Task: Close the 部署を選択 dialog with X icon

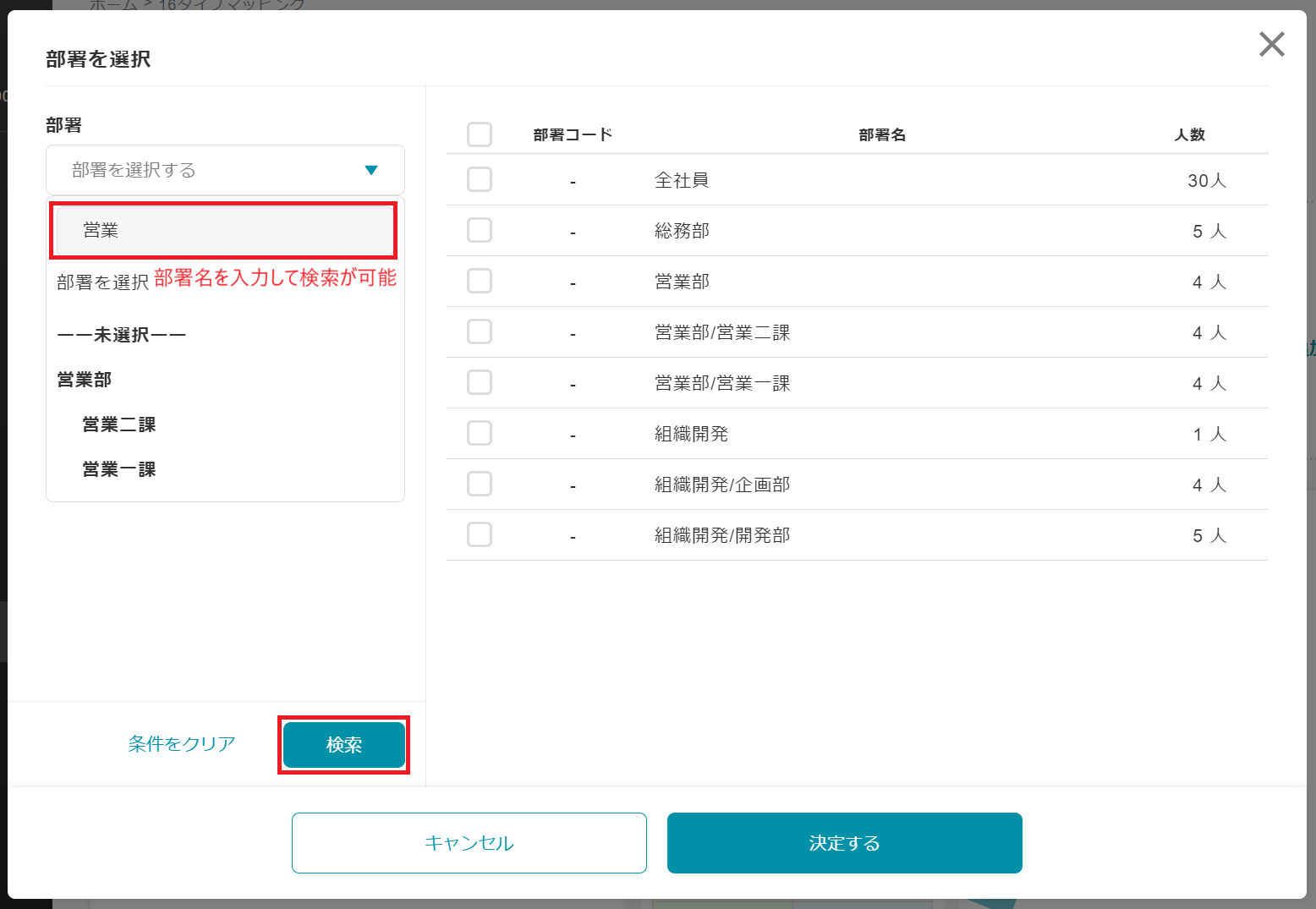Action: coord(1271,44)
